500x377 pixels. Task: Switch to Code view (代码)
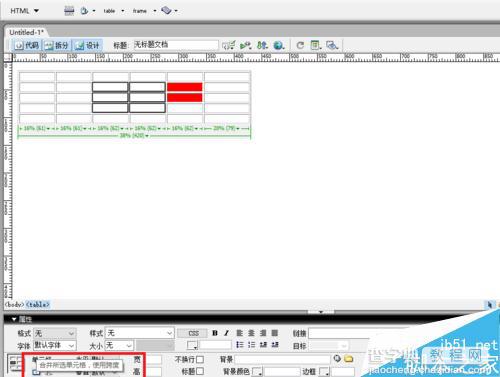coord(27,45)
